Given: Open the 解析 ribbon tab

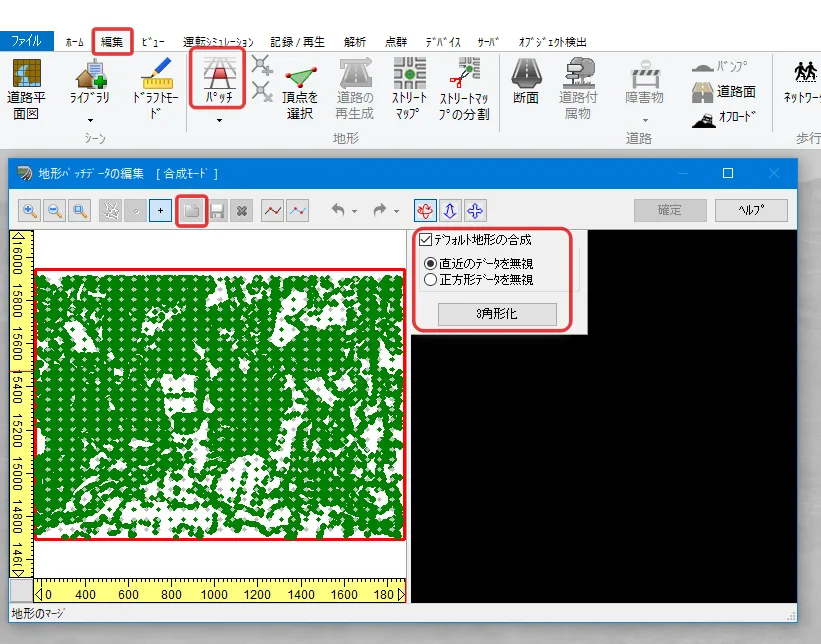Looking at the screenshot, I should tap(354, 42).
